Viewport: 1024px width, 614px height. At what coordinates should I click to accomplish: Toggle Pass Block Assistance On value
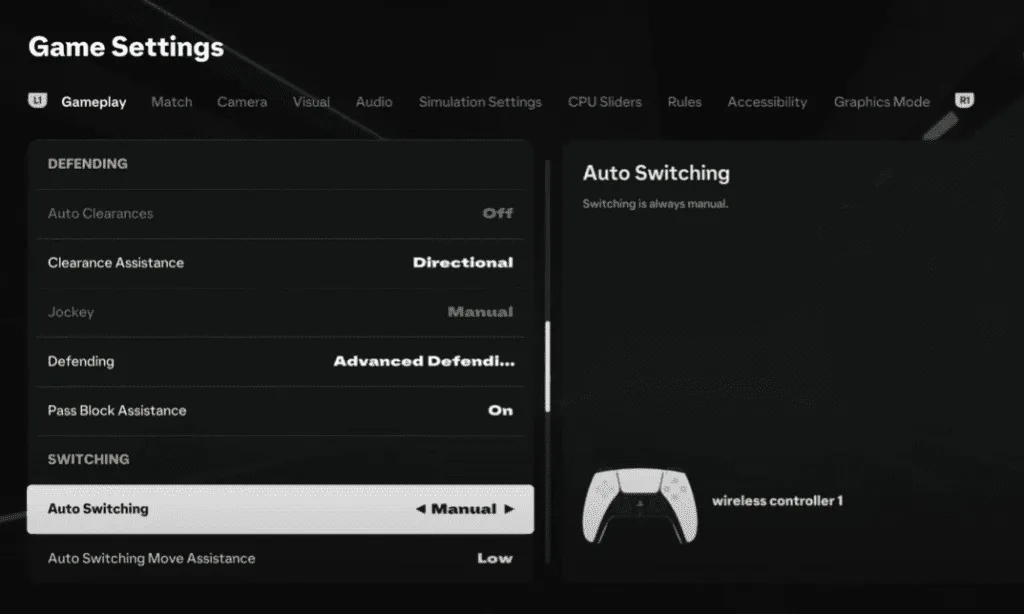[x=500, y=410]
